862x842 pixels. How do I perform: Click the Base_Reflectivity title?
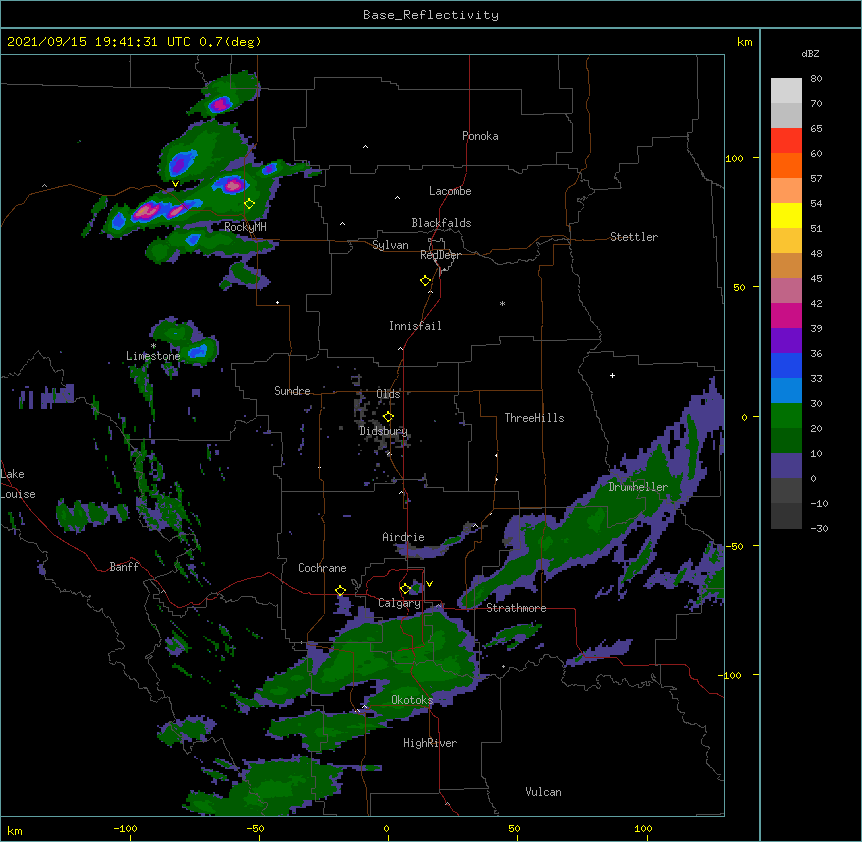point(431,15)
